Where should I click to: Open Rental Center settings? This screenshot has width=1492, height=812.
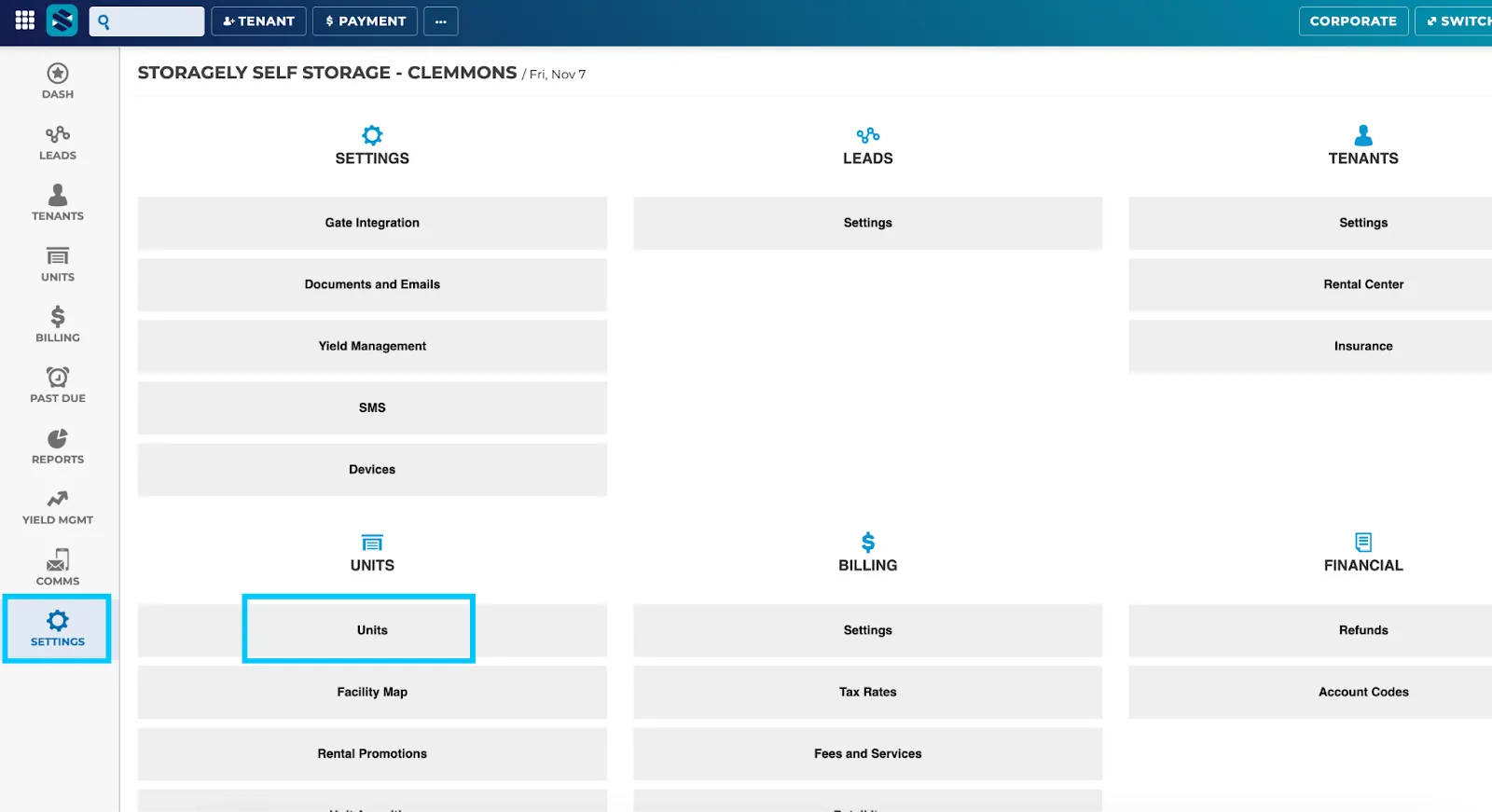click(x=1310, y=284)
